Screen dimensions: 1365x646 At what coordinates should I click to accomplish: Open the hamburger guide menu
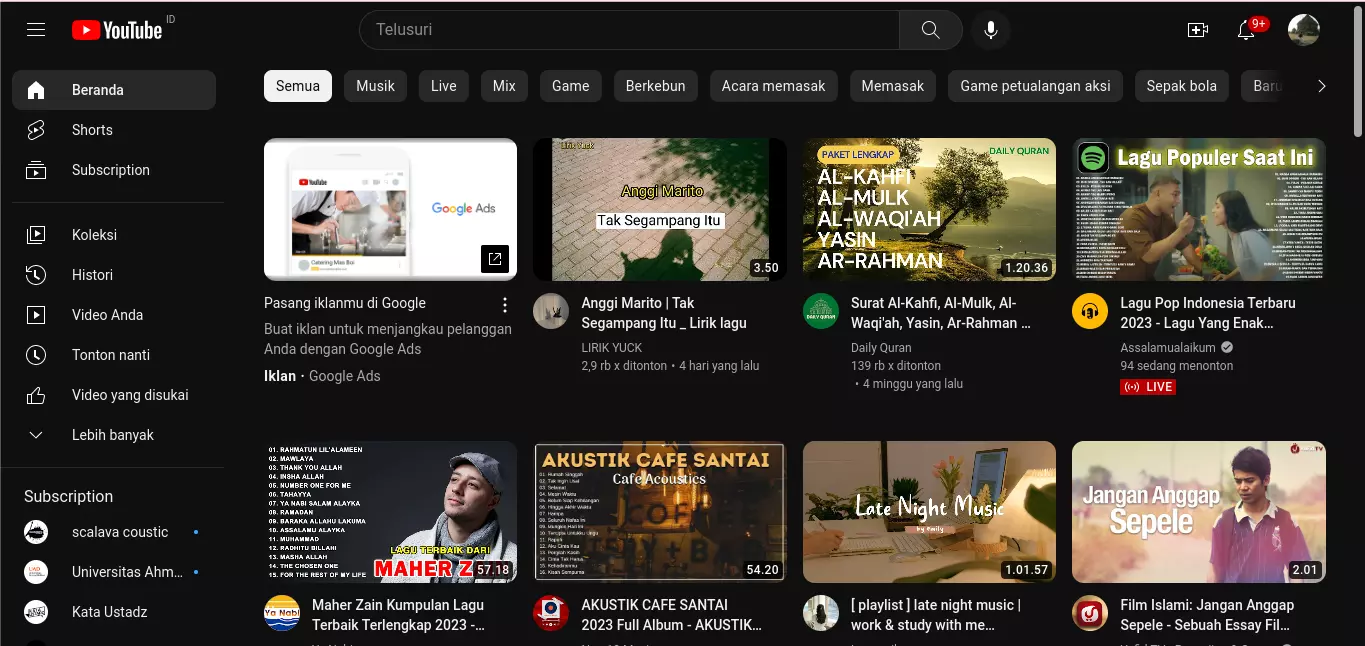click(x=36, y=30)
